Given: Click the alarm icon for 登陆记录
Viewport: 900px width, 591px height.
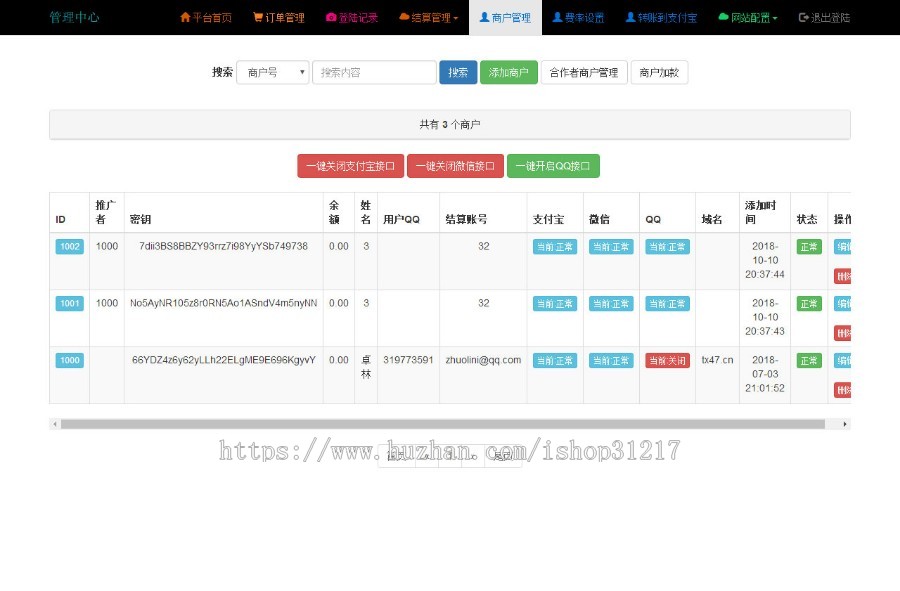Looking at the screenshot, I should [330, 17].
